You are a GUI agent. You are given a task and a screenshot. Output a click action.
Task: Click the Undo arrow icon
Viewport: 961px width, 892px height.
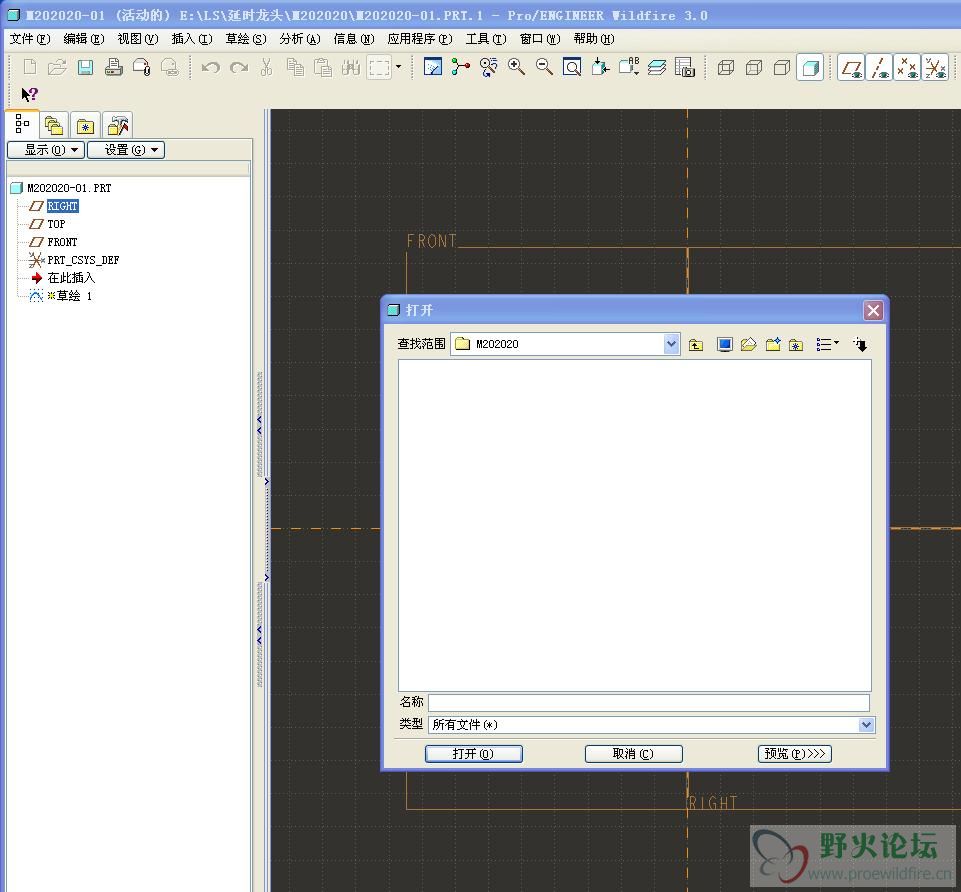tap(210, 67)
